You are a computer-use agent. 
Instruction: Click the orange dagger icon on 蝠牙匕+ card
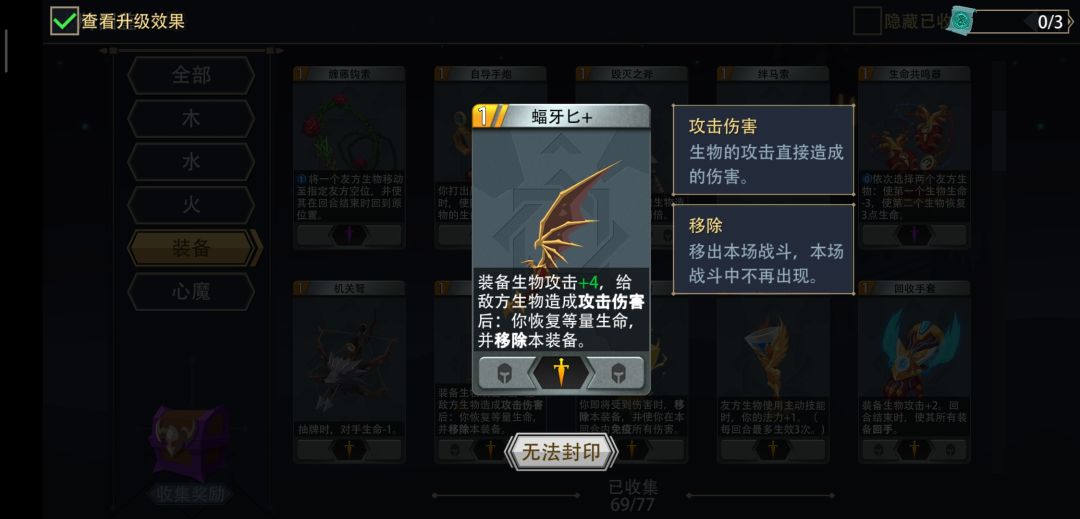(561, 372)
